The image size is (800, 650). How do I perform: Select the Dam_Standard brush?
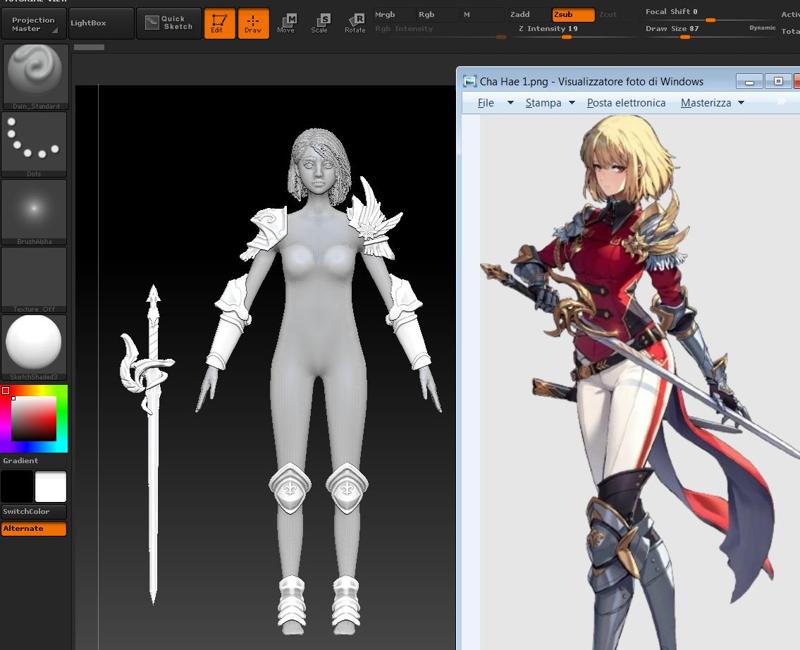(33, 75)
